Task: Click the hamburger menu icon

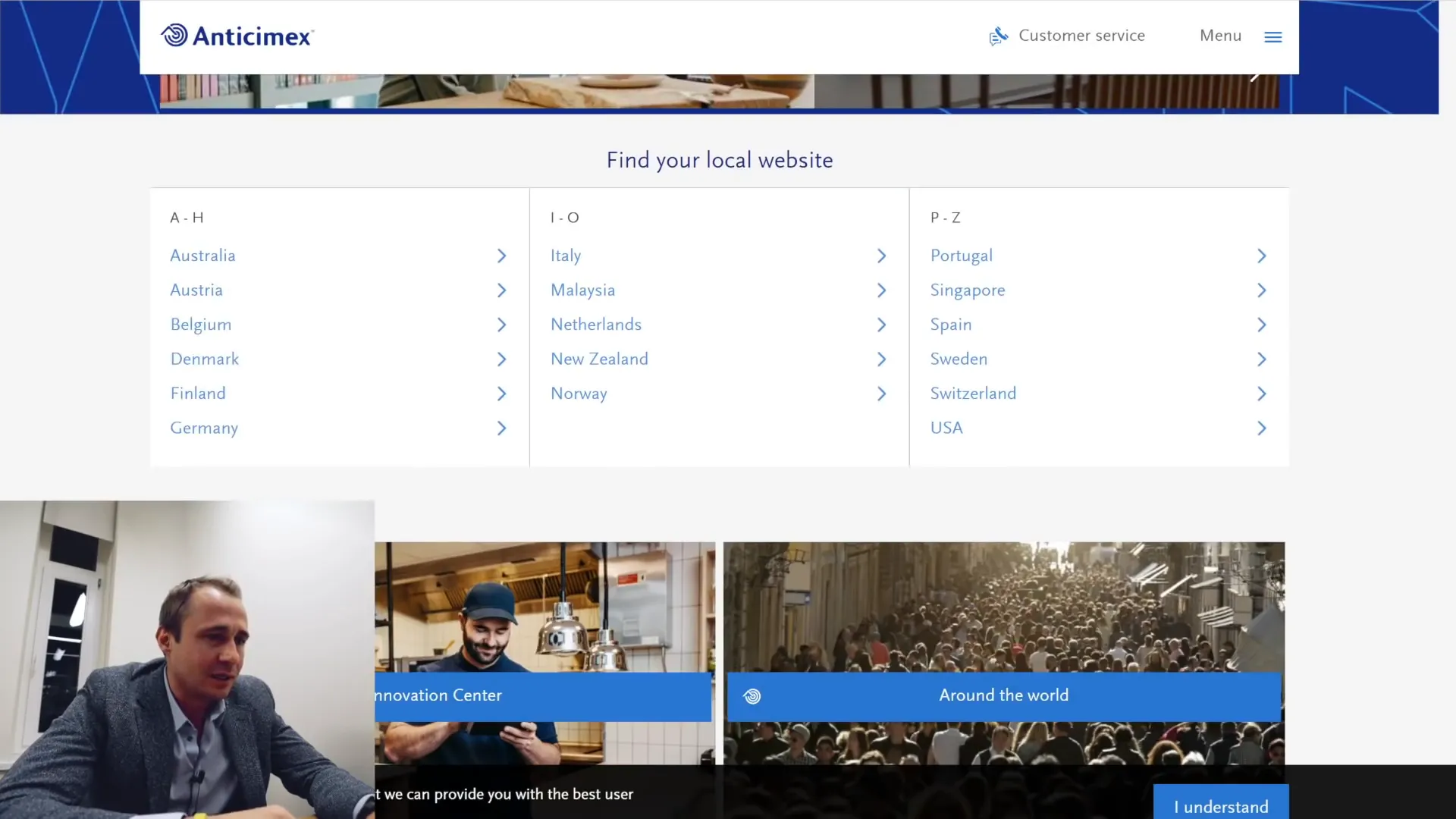Action: [x=1273, y=37]
